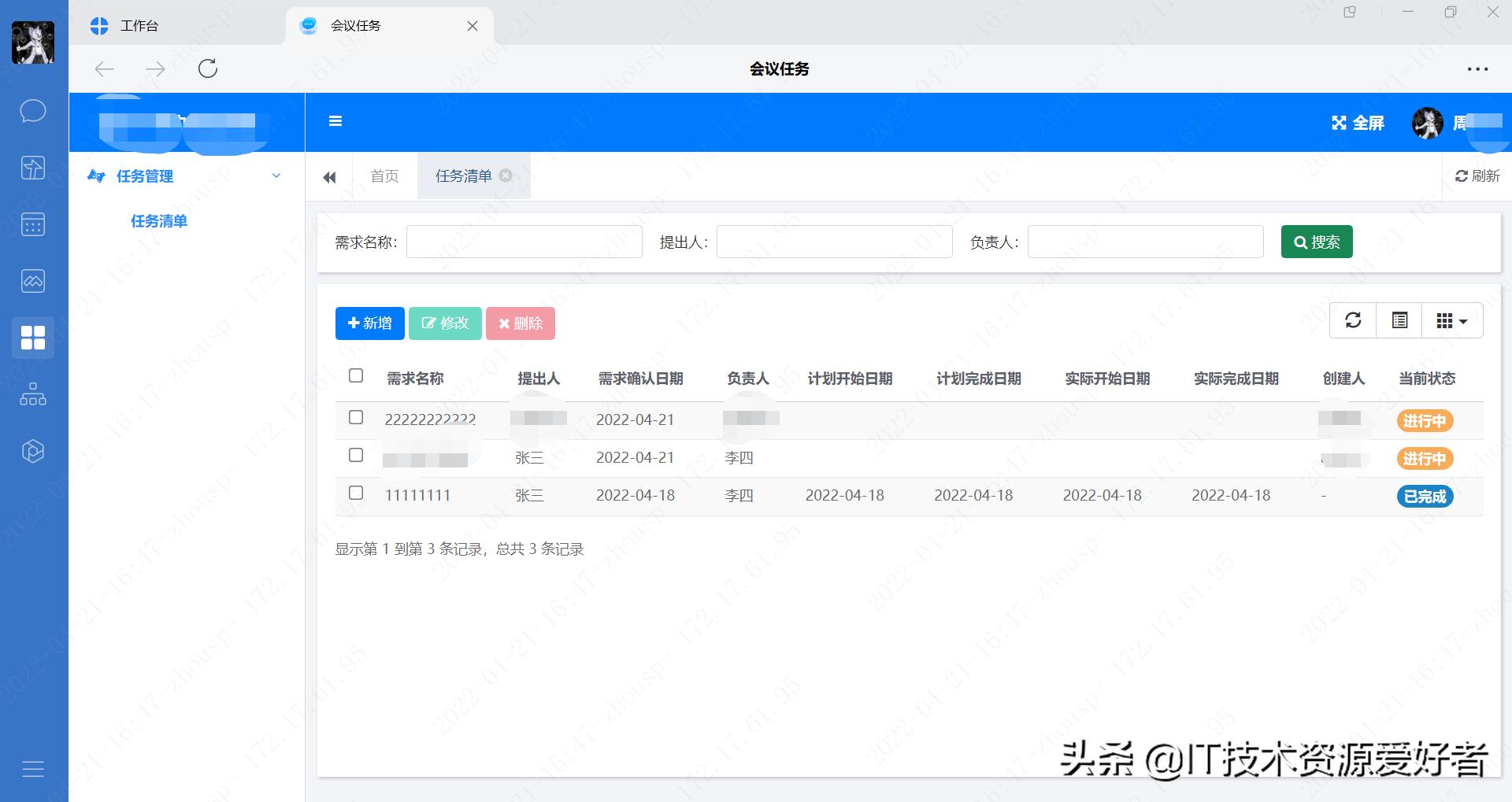Open the 3D box icon in sidebar
Viewport: 1512px width, 802px height.
(x=32, y=451)
